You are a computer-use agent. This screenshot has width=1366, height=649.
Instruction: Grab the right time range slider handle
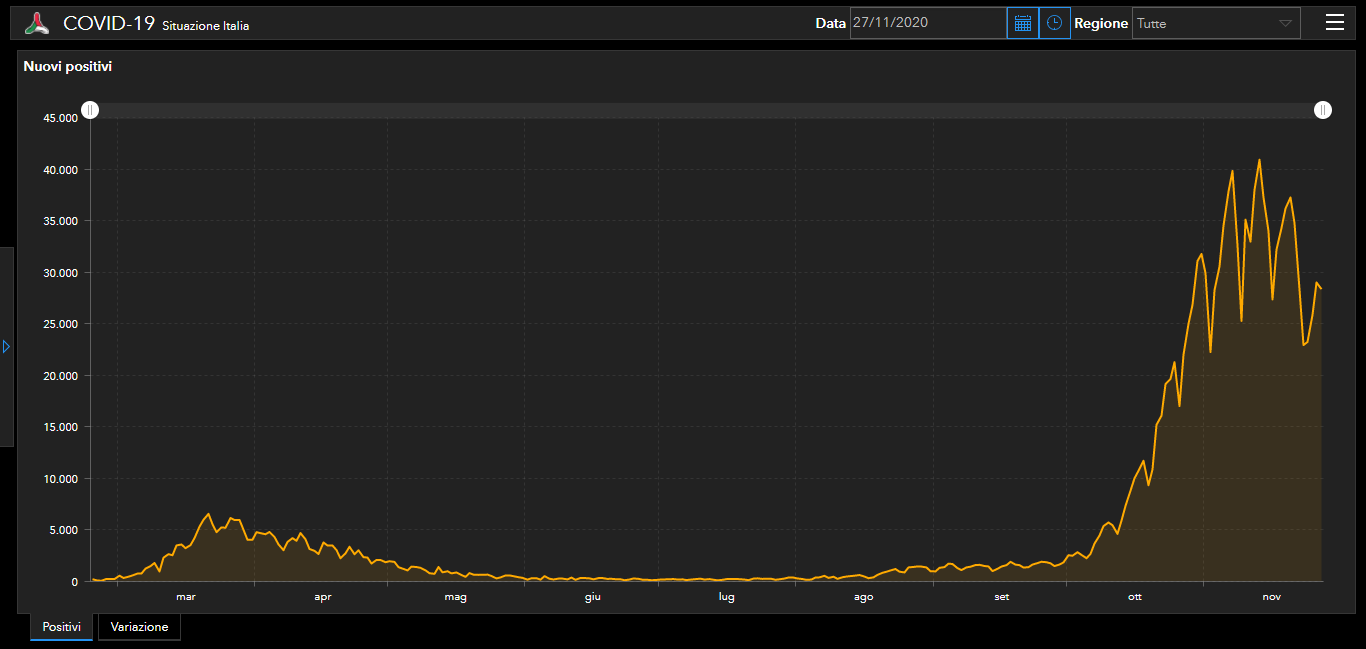tap(1323, 110)
